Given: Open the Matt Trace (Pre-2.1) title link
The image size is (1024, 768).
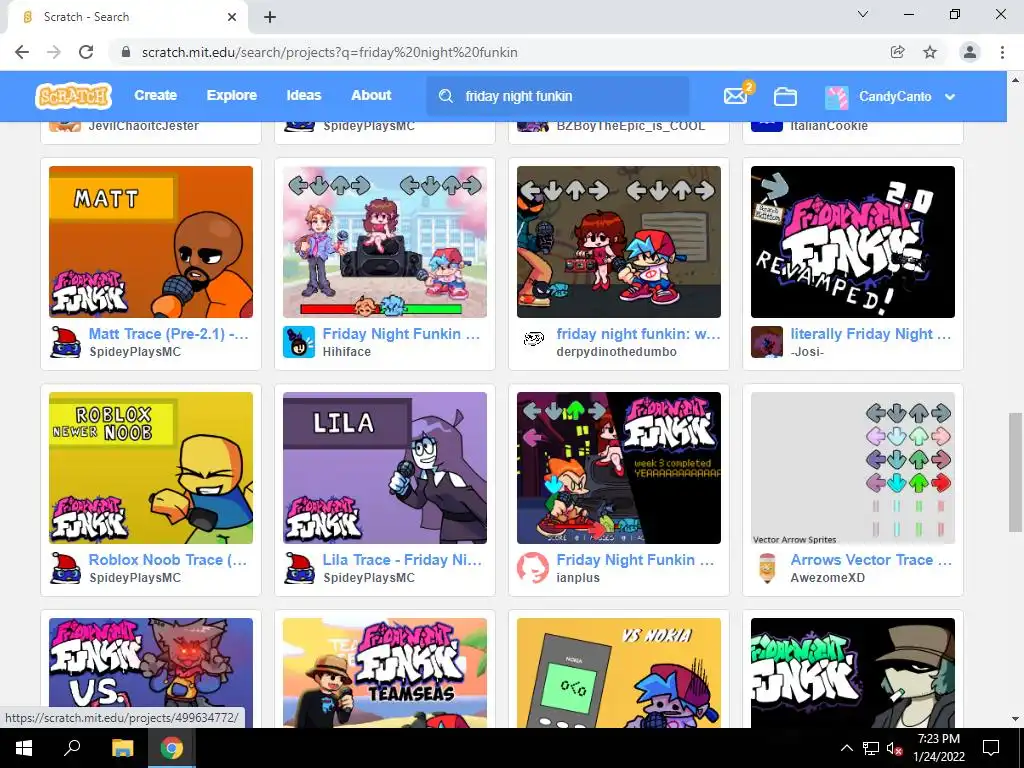Looking at the screenshot, I should coord(168,334).
